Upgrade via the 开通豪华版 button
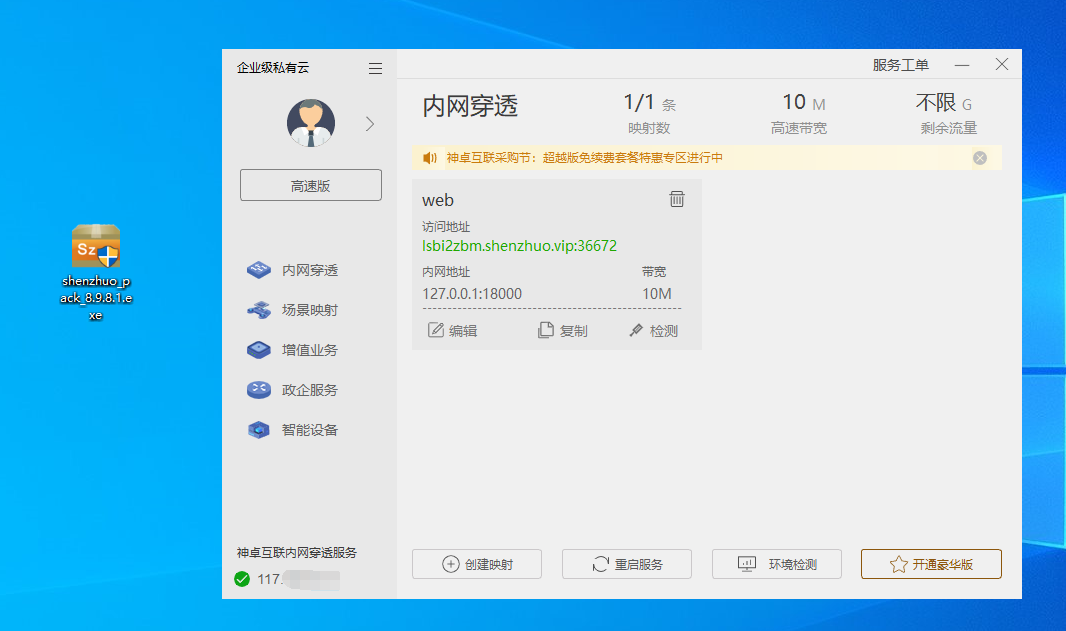The width and height of the screenshot is (1066, 631). [931, 563]
